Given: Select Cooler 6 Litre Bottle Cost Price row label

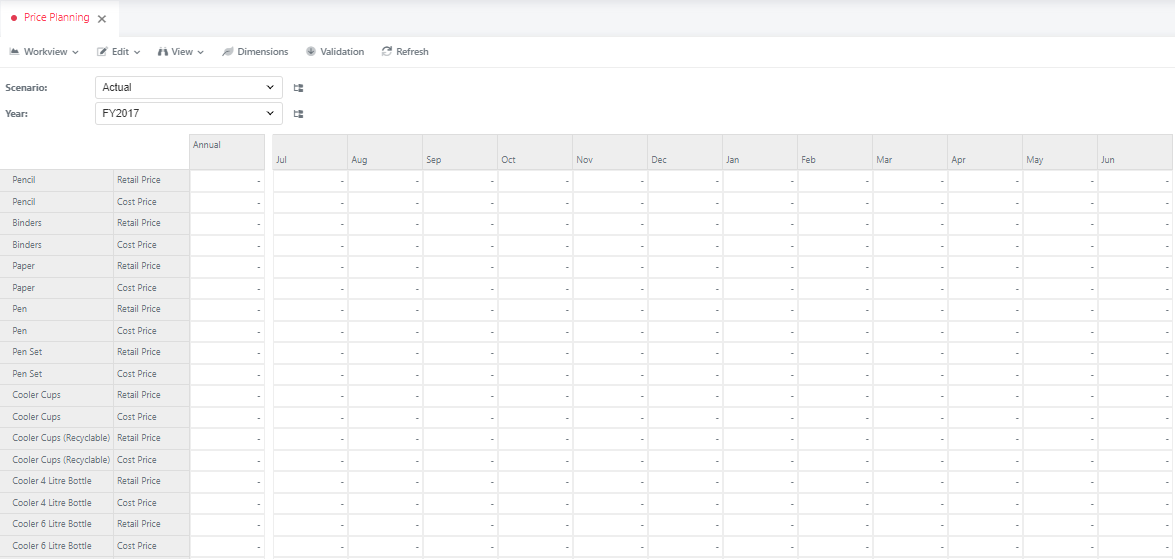Looking at the screenshot, I should (x=57, y=546).
